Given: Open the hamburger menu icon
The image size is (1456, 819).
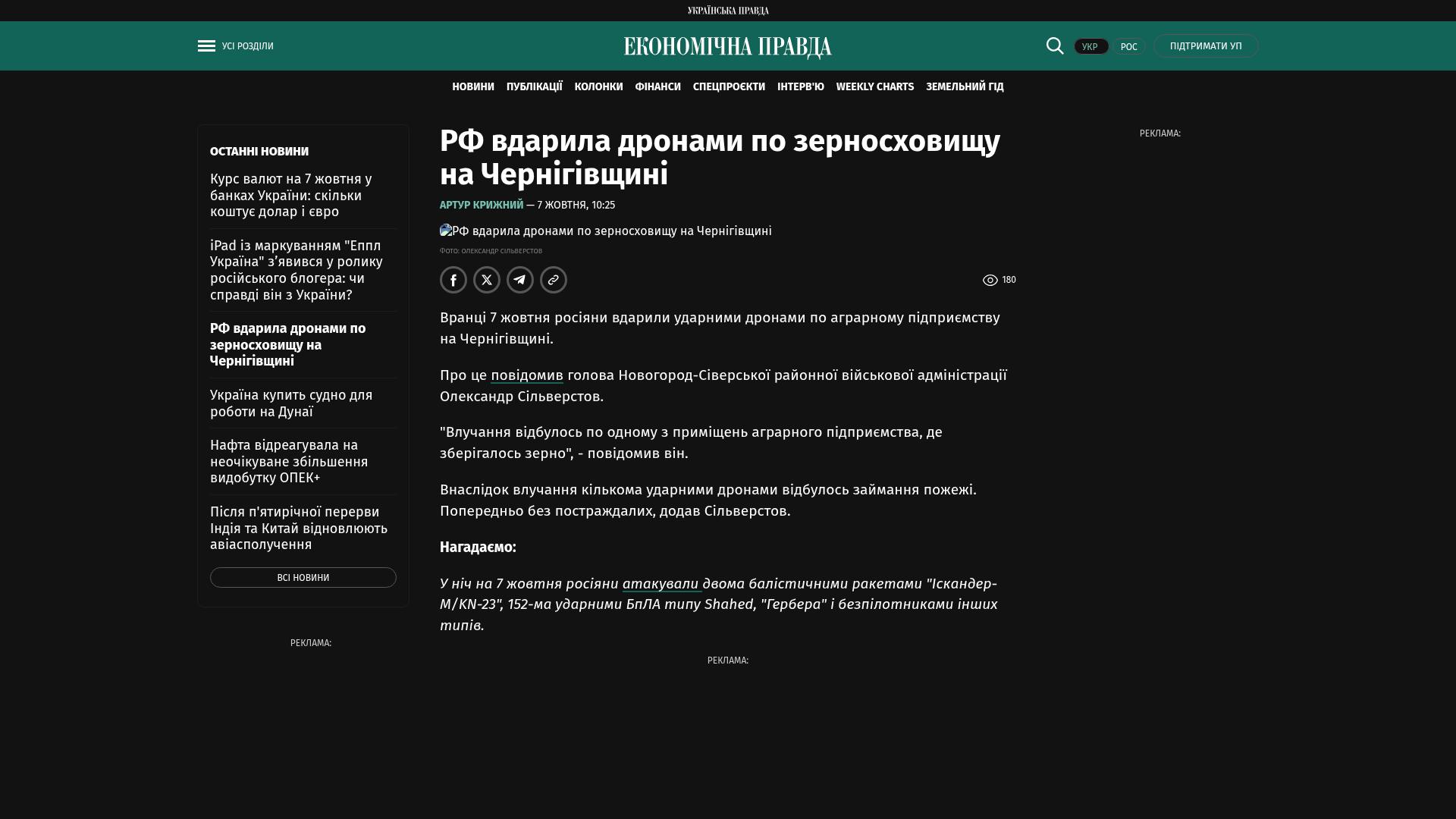Looking at the screenshot, I should pos(206,46).
